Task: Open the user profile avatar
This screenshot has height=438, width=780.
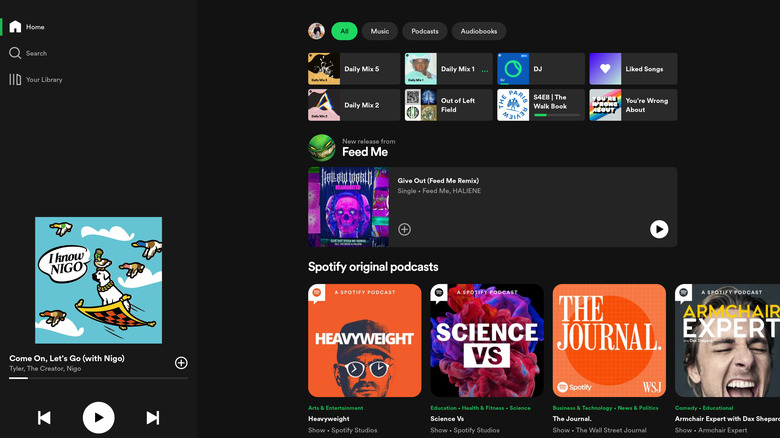Action: [x=316, y=31]
